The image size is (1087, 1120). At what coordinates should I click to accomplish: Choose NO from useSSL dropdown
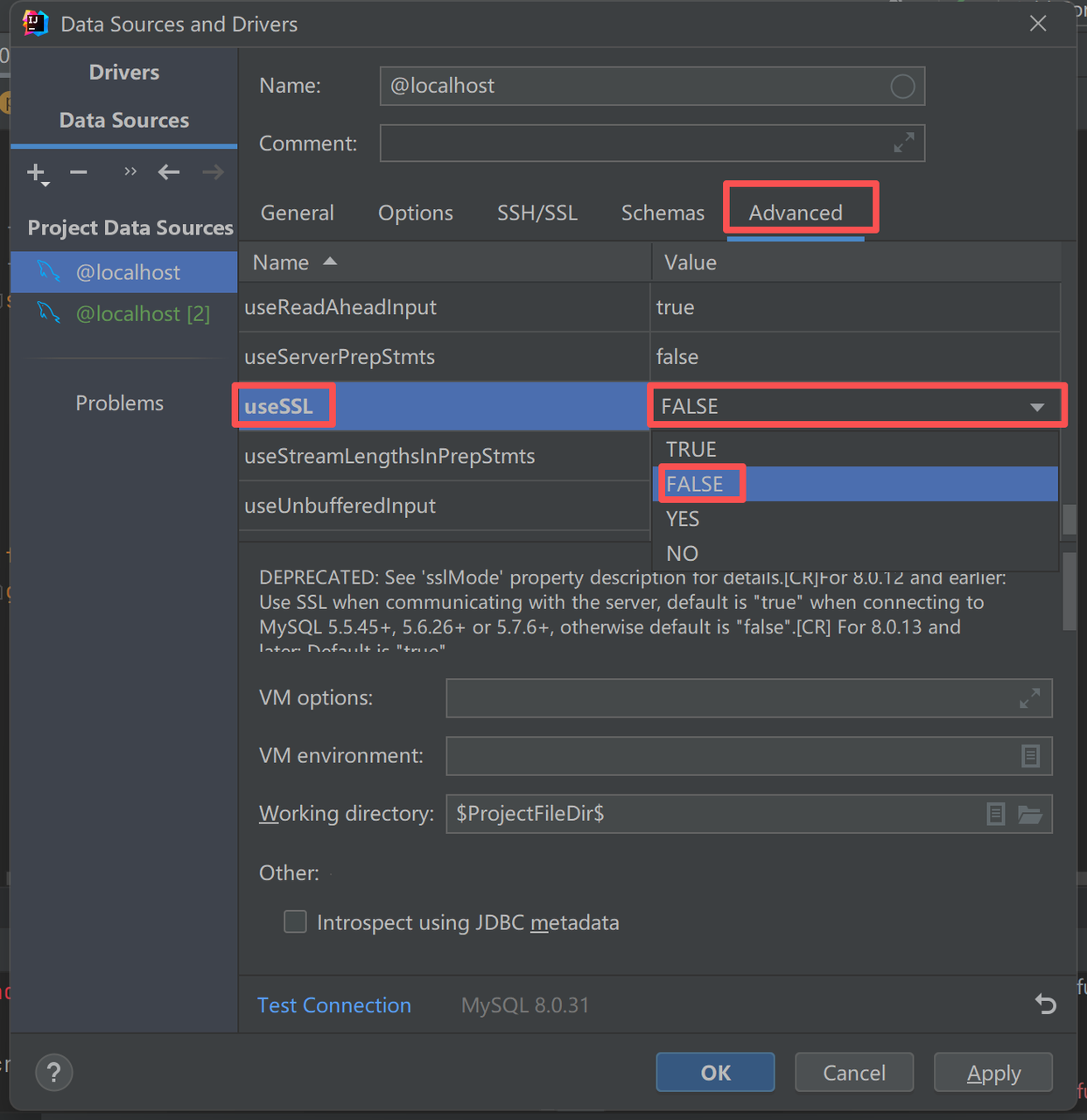pyautogui.click(x=855, y=553)
